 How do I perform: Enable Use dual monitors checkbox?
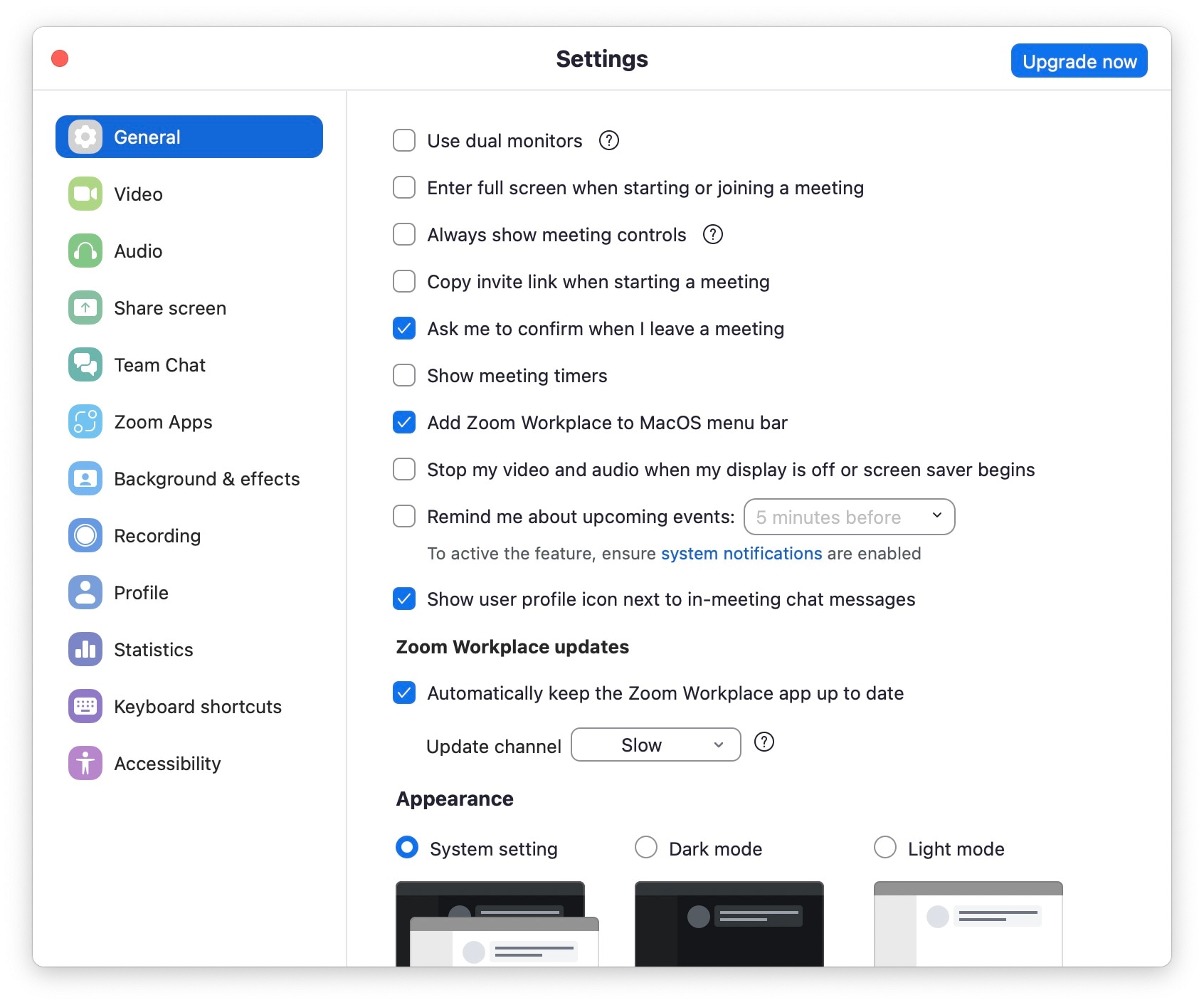[x=404, y=140]
